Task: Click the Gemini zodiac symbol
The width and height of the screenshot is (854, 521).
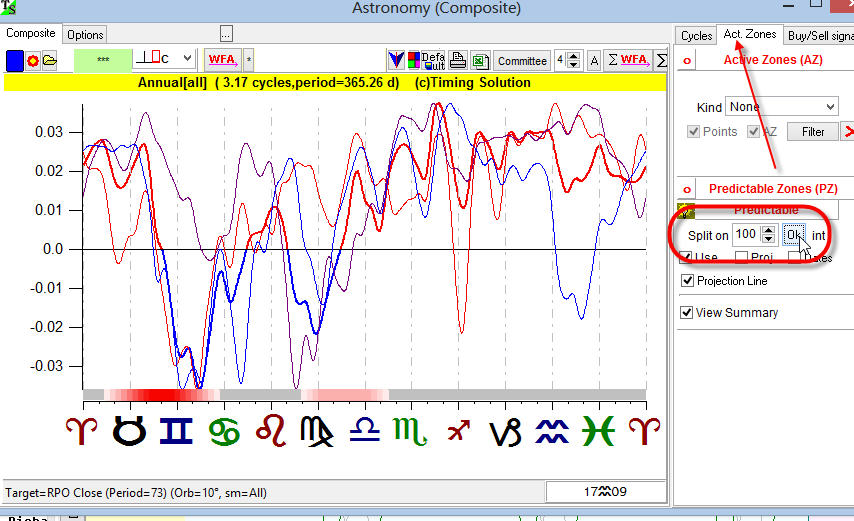Action: point(177,431)
